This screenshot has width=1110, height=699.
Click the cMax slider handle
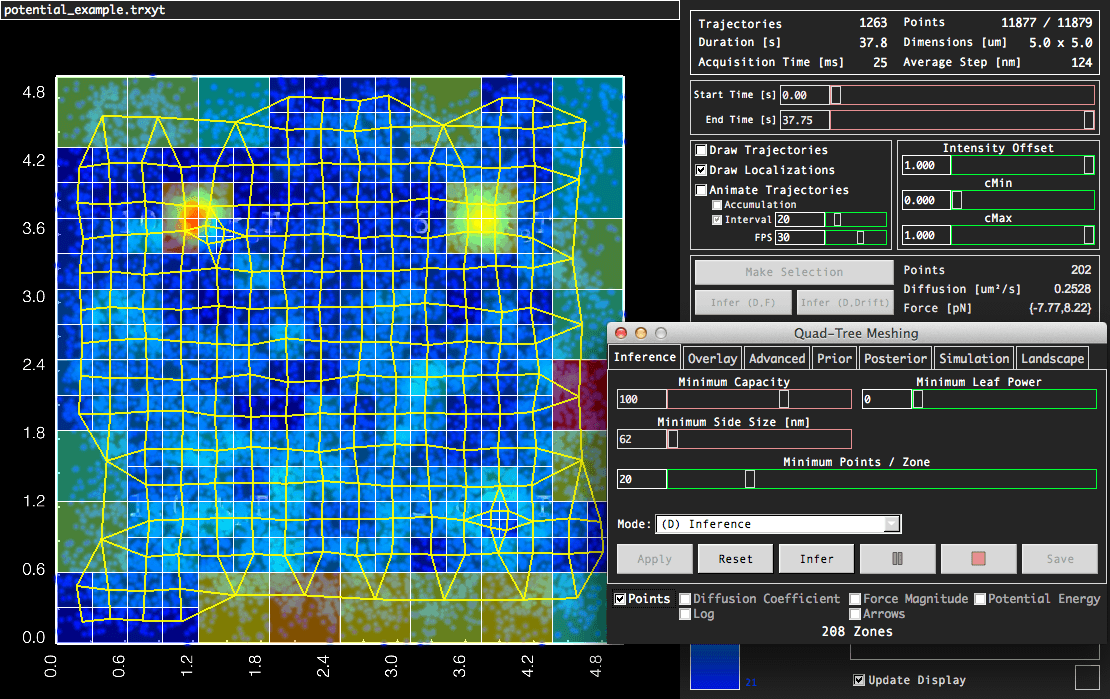[x=1088, y=235]
